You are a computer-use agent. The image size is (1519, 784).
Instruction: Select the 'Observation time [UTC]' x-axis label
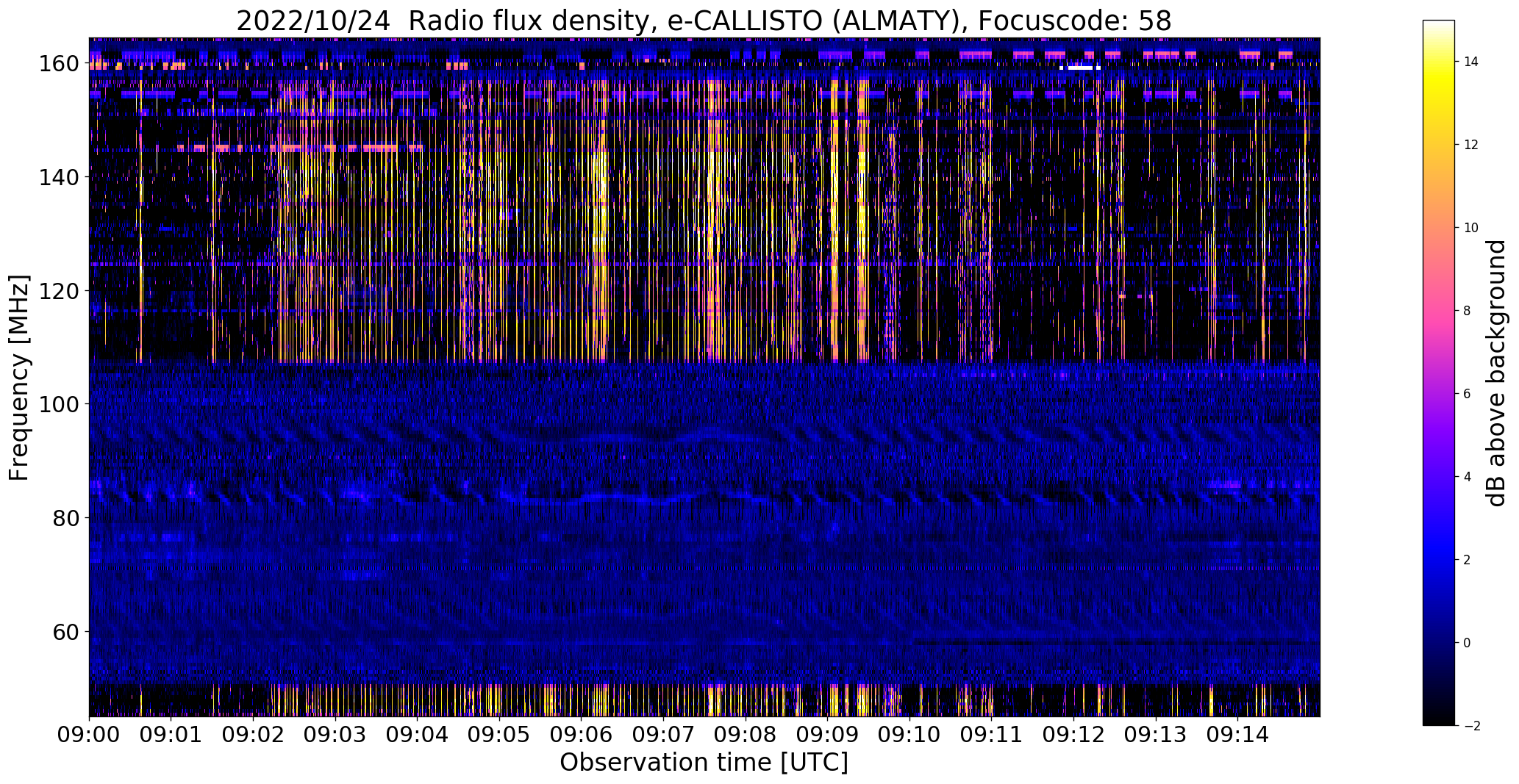pyautogui.click(x=704, y=763)
